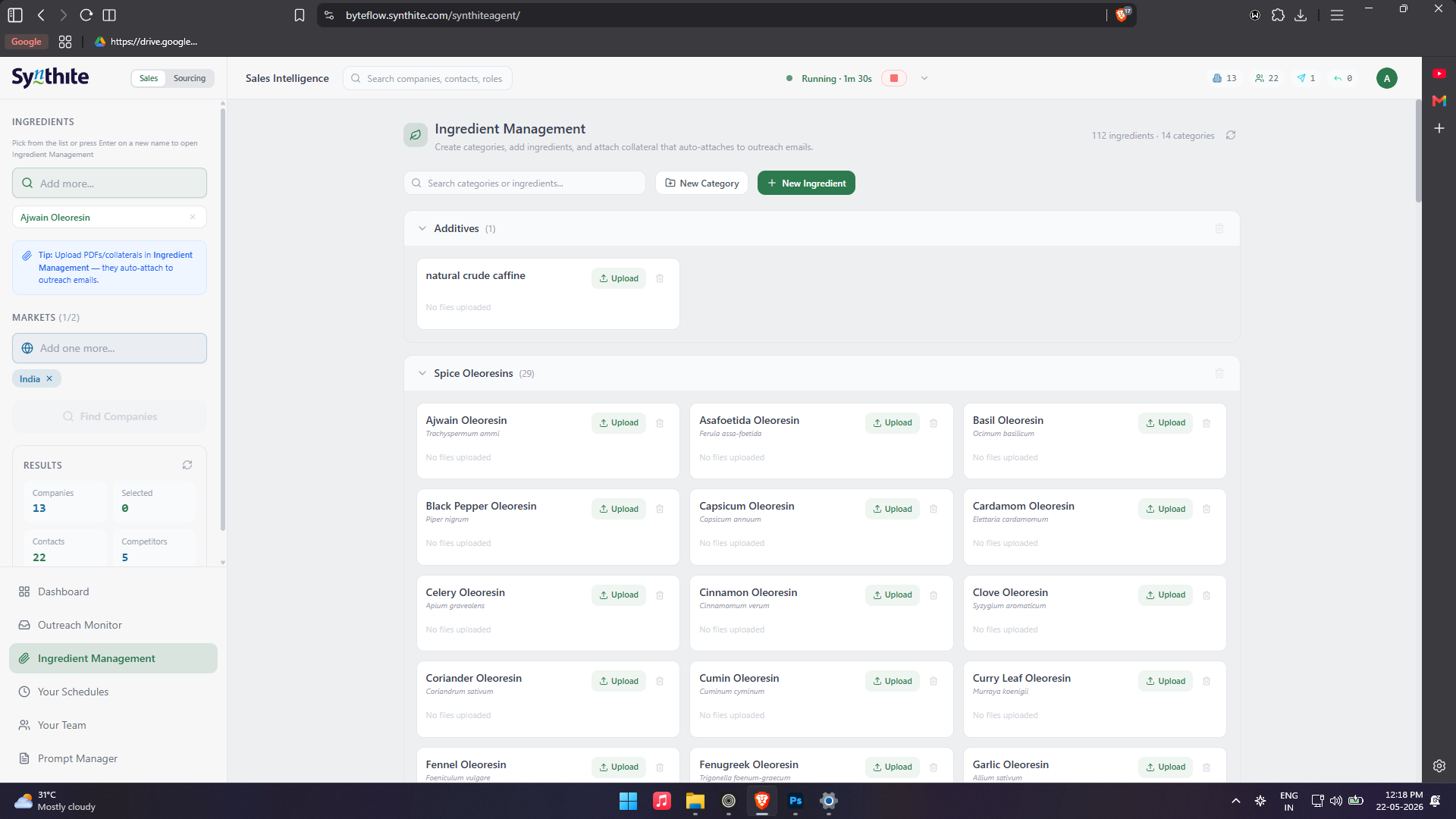The image size is (1456, 819).
Task: Open browser sidebar settings gear
Action: (1439, 766)
